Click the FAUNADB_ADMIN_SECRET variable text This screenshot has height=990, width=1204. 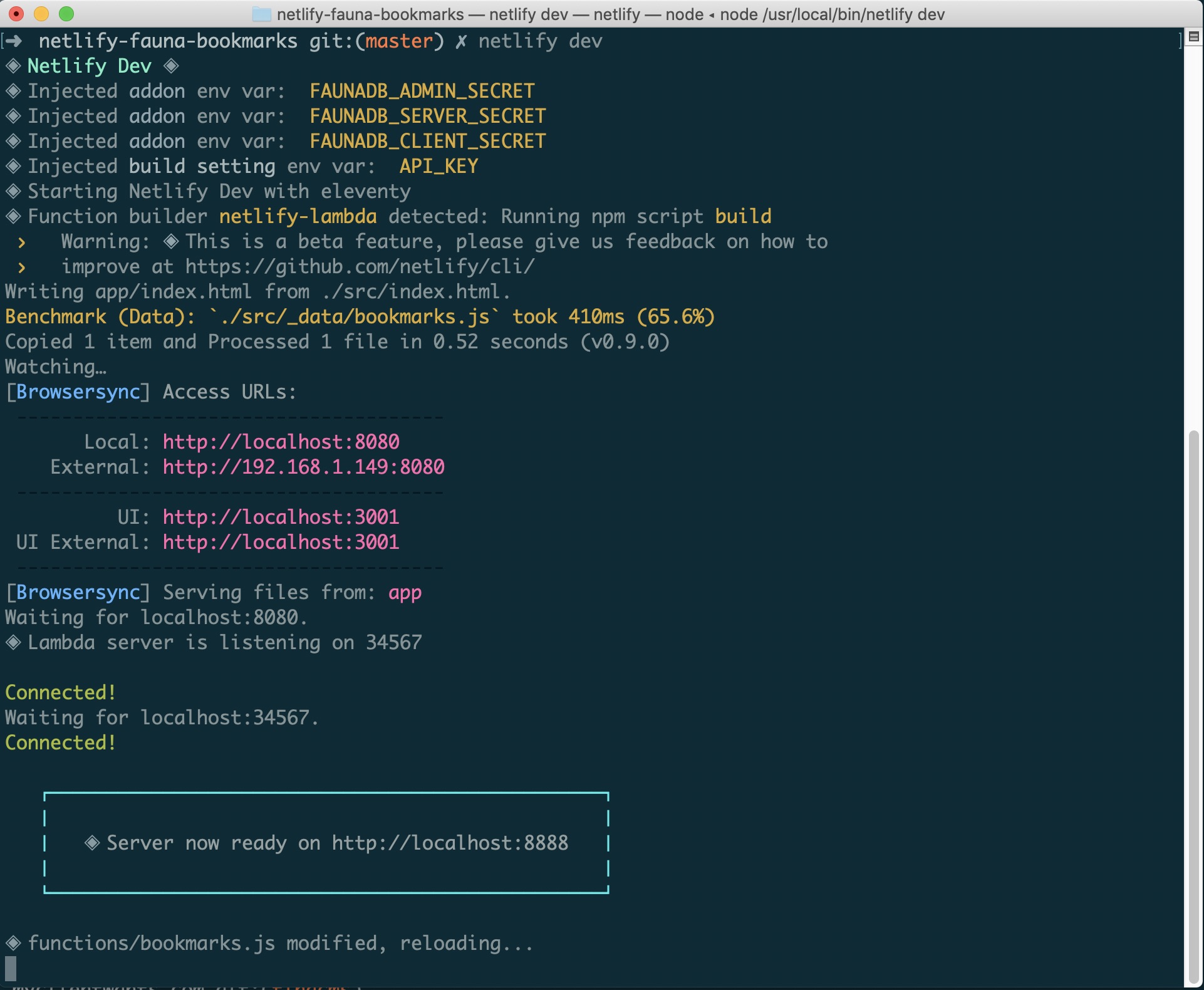(422, 91)
